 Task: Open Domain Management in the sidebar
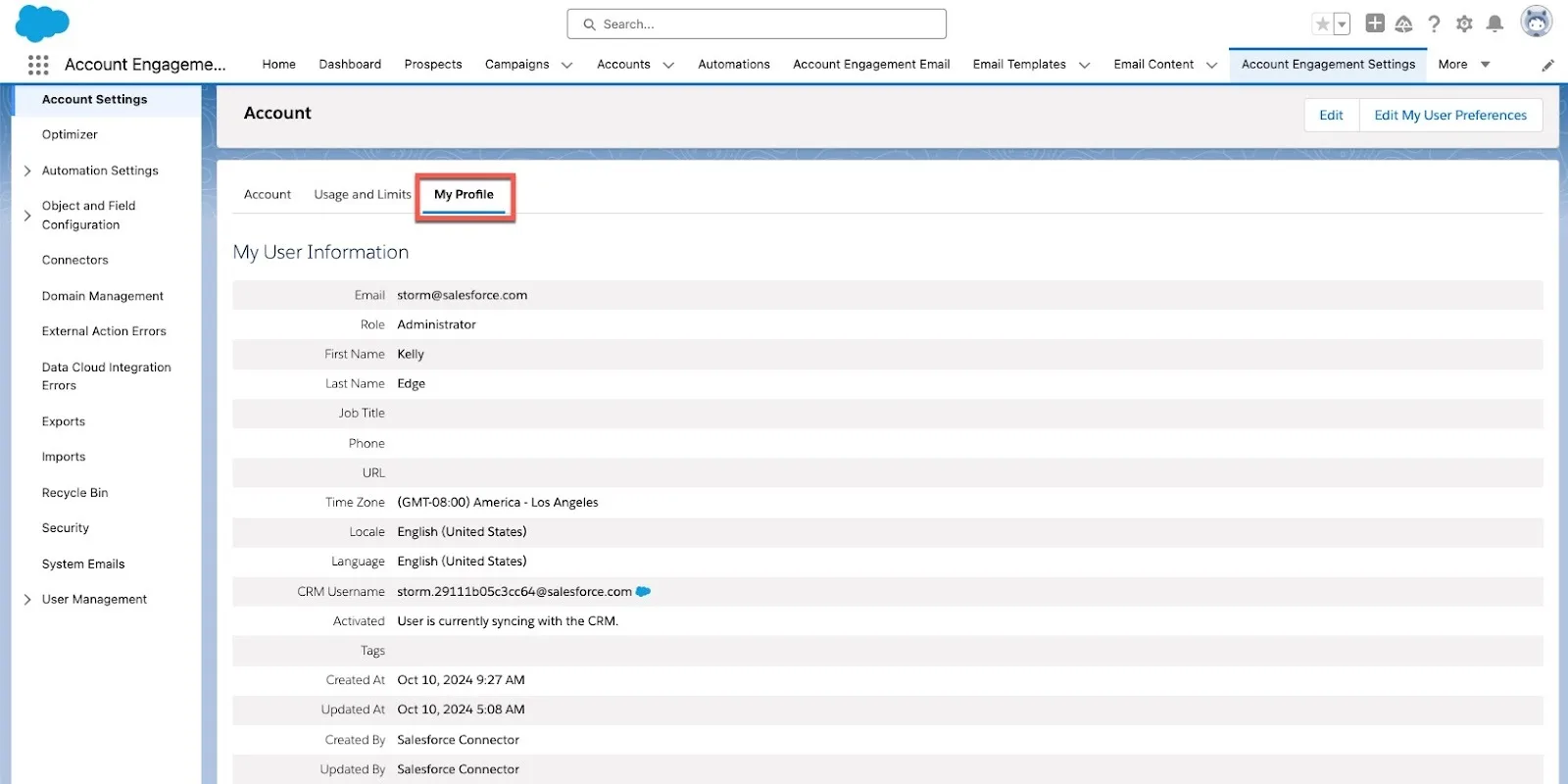tap(103, 297)
